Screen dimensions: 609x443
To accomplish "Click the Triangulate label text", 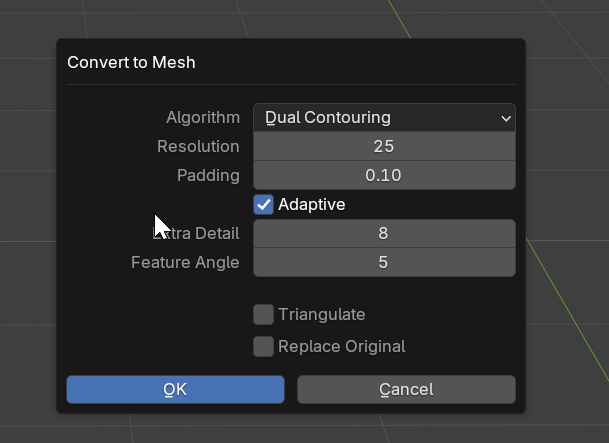I will tap(322, 314).
